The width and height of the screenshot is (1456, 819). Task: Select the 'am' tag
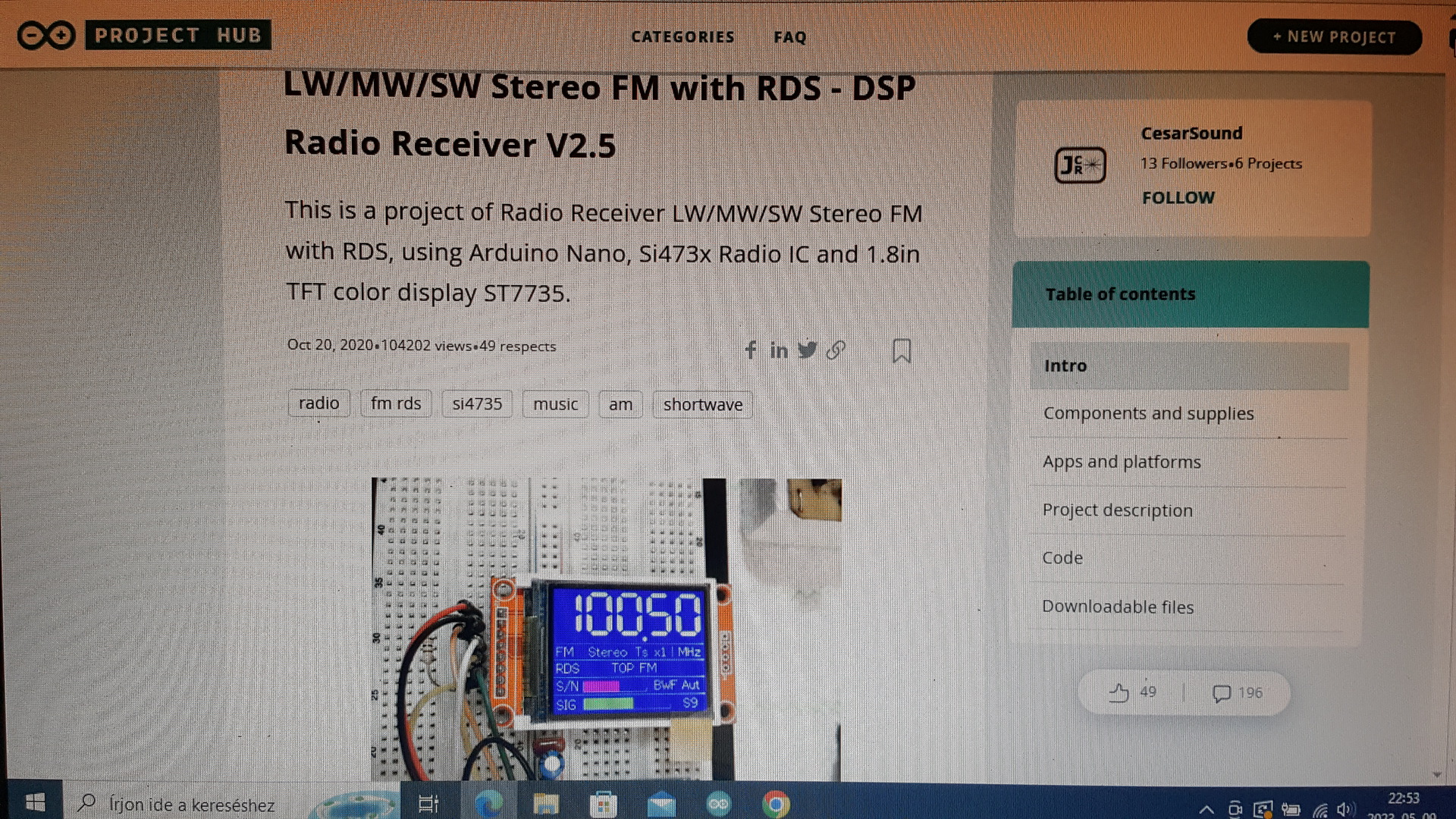pyautogui.click(x=620, y=404)
